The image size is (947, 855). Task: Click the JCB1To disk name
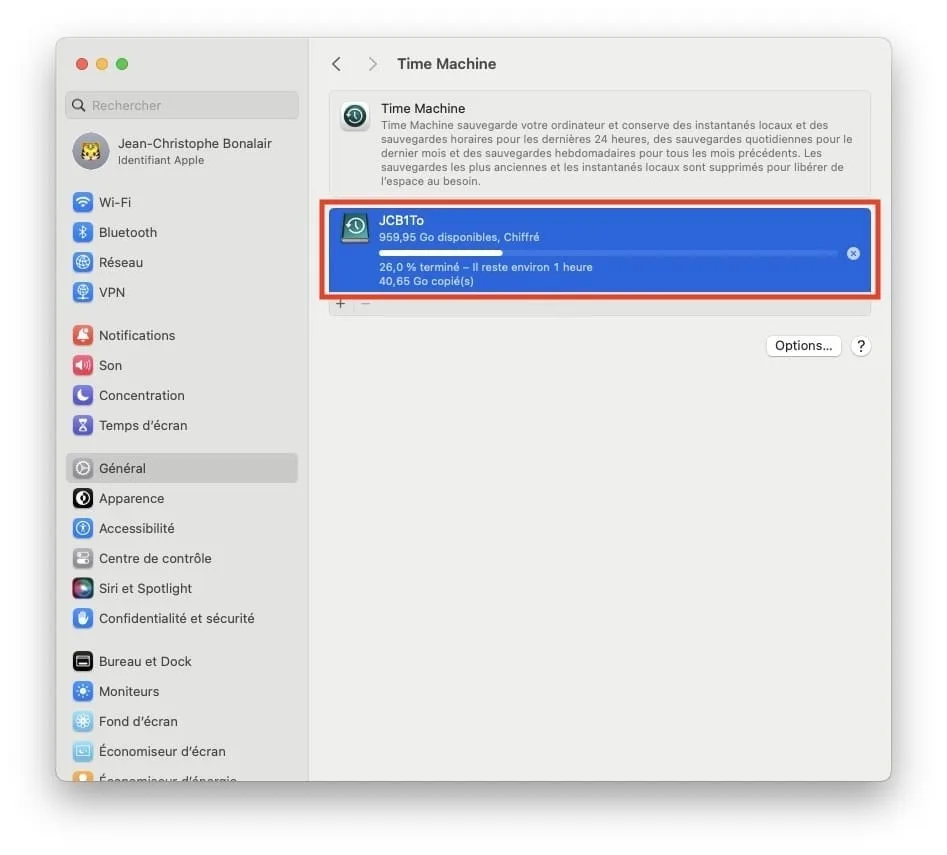401,220
